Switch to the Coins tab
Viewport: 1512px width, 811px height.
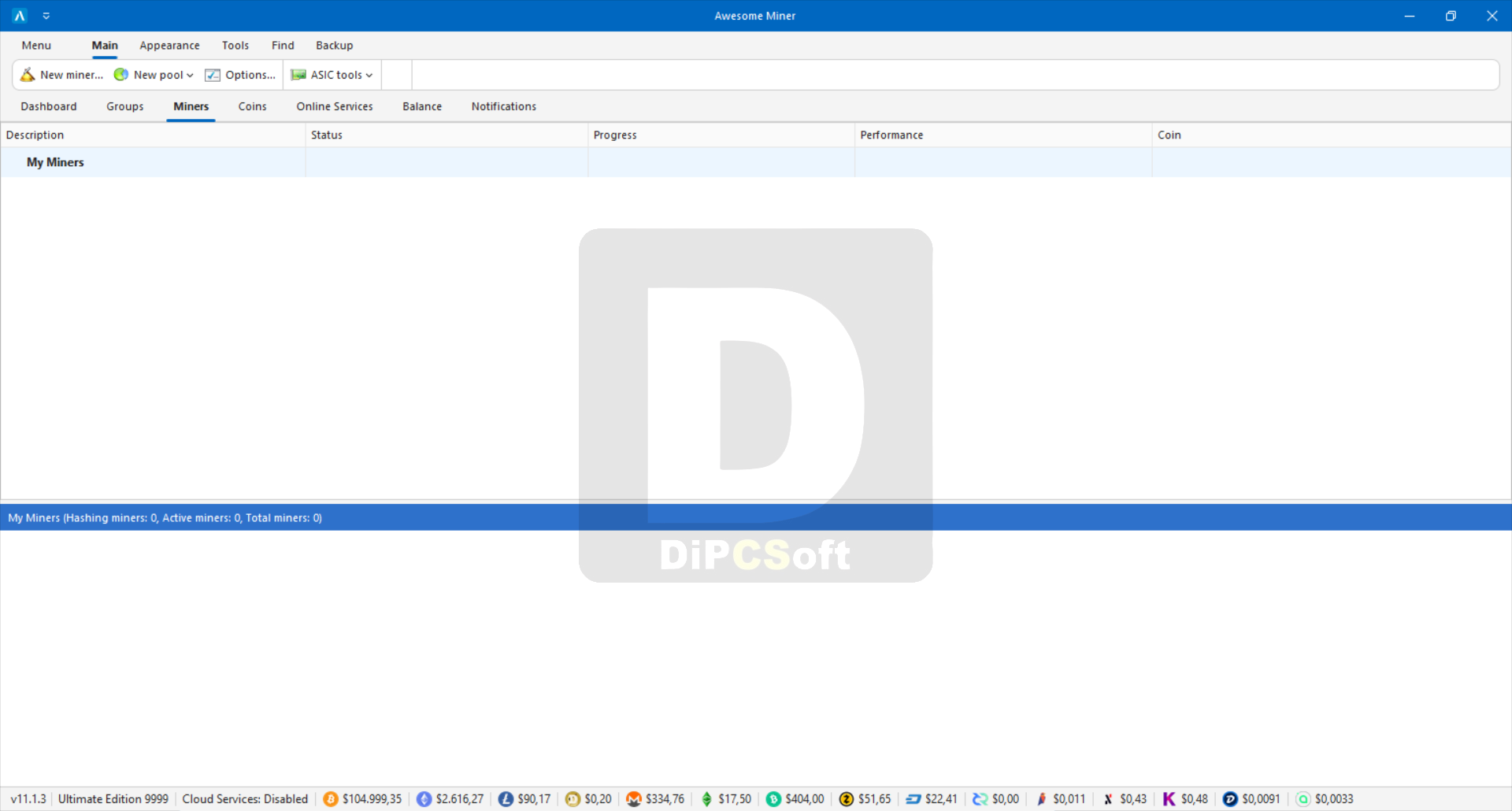tap(253, 106)
